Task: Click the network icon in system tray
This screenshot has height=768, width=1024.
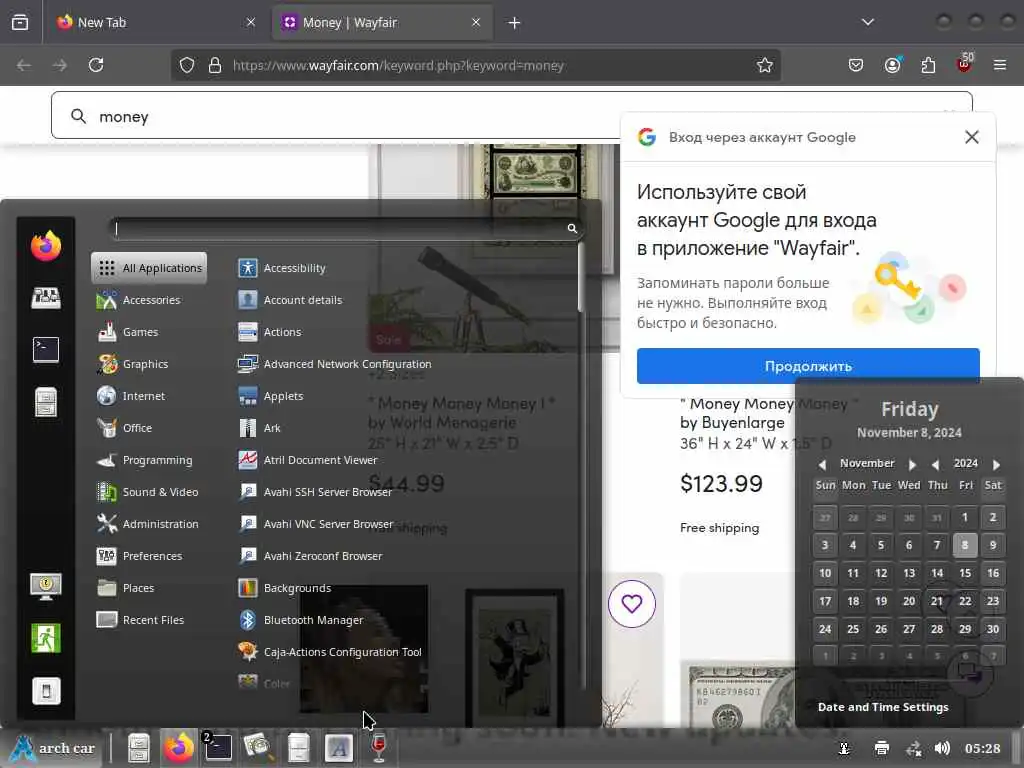Action: point(913,748)
